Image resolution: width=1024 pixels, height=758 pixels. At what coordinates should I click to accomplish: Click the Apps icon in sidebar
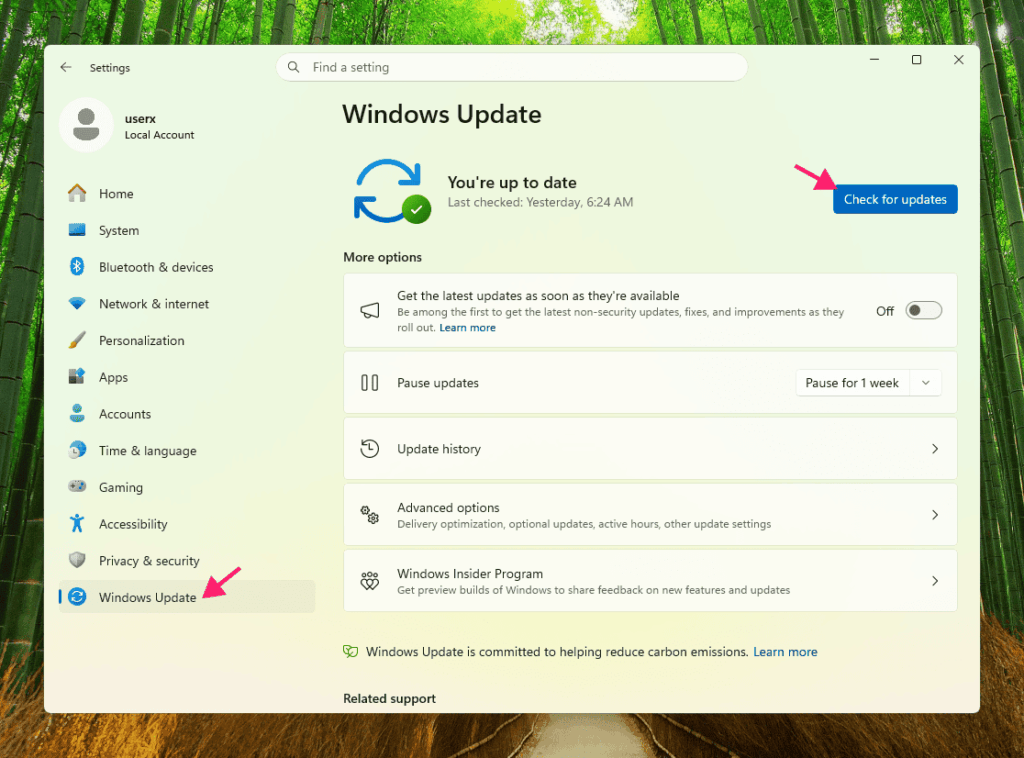77,377
